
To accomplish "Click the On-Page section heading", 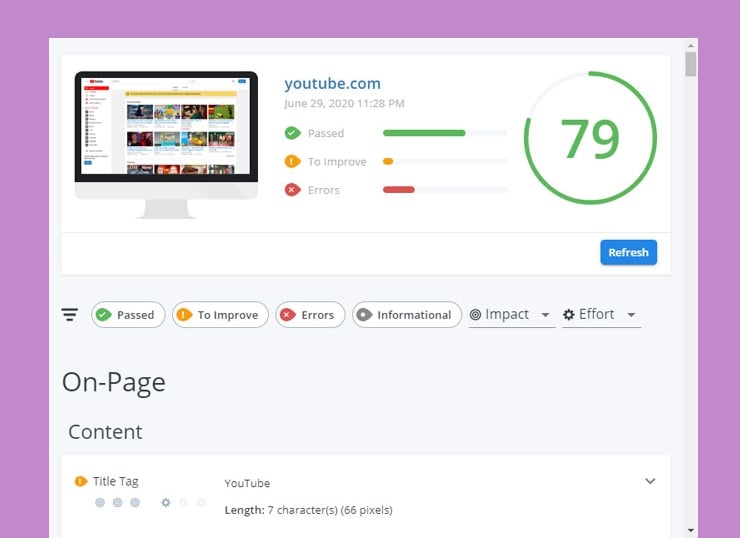I will [x=114, y=382].
